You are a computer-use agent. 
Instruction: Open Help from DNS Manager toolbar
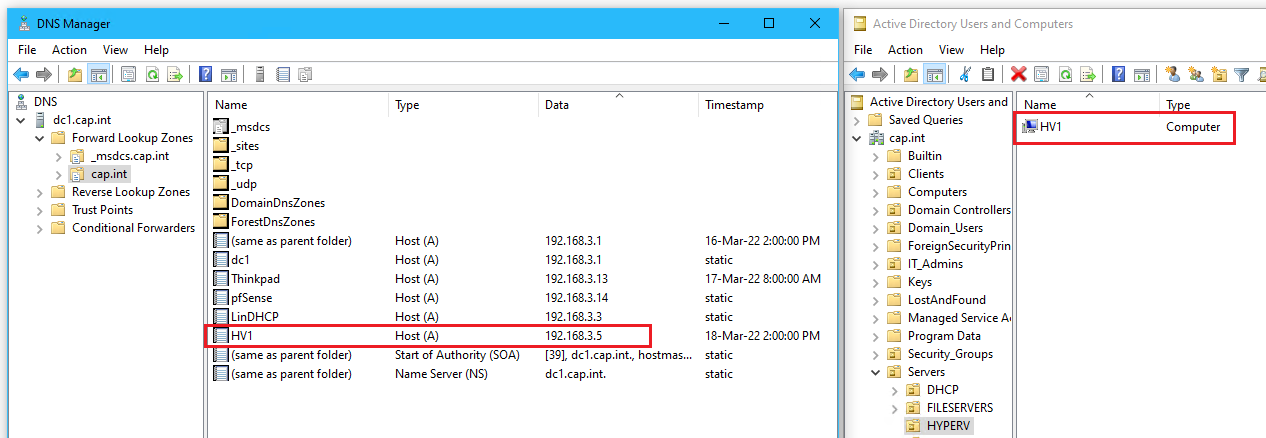(206, 74)
